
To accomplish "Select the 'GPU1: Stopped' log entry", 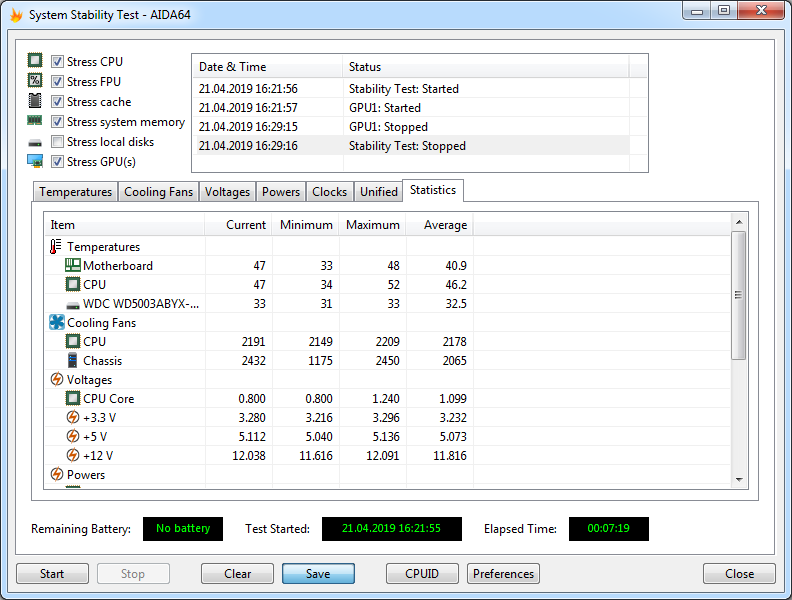I will (412, 127).
